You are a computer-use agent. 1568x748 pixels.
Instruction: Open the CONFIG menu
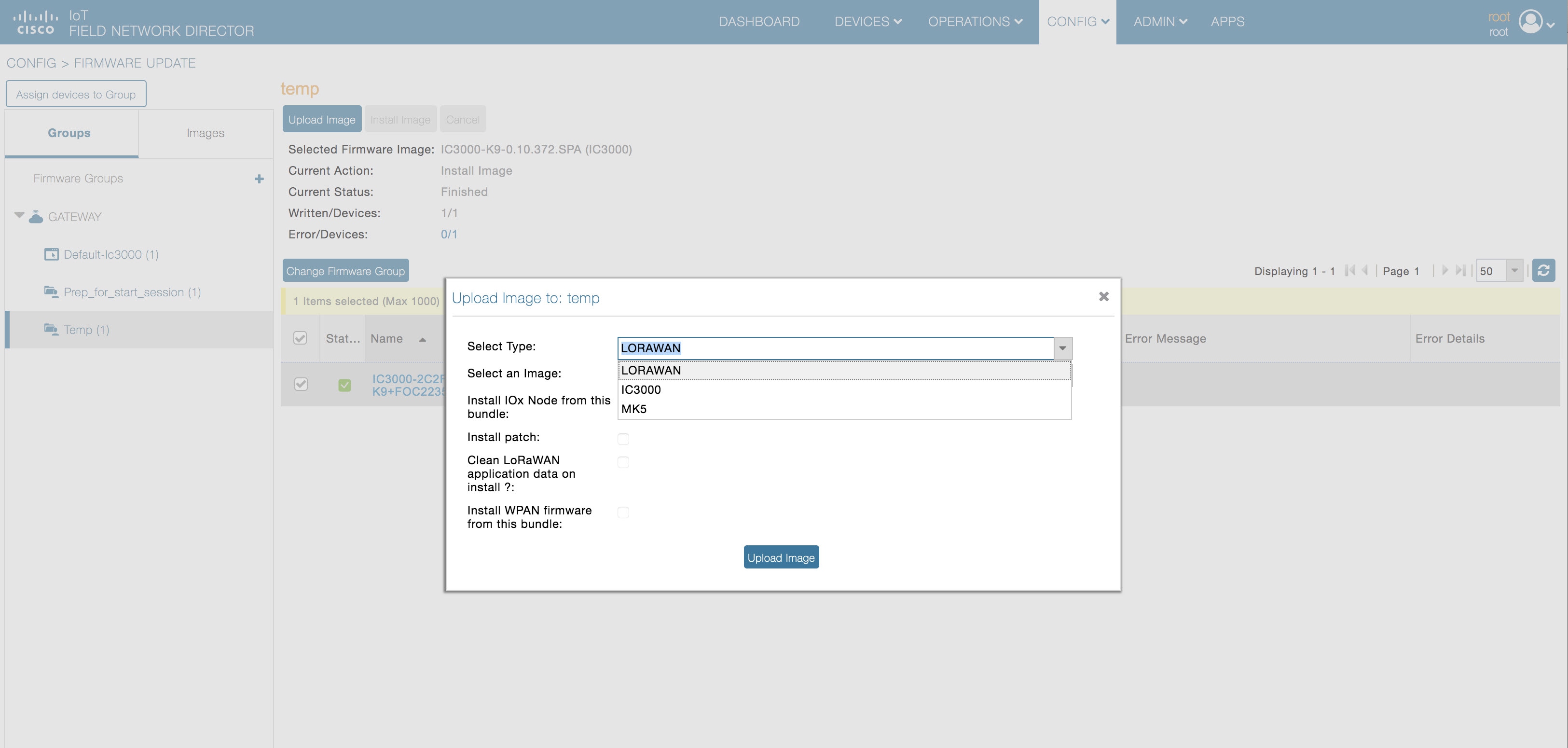(1077, 21)
